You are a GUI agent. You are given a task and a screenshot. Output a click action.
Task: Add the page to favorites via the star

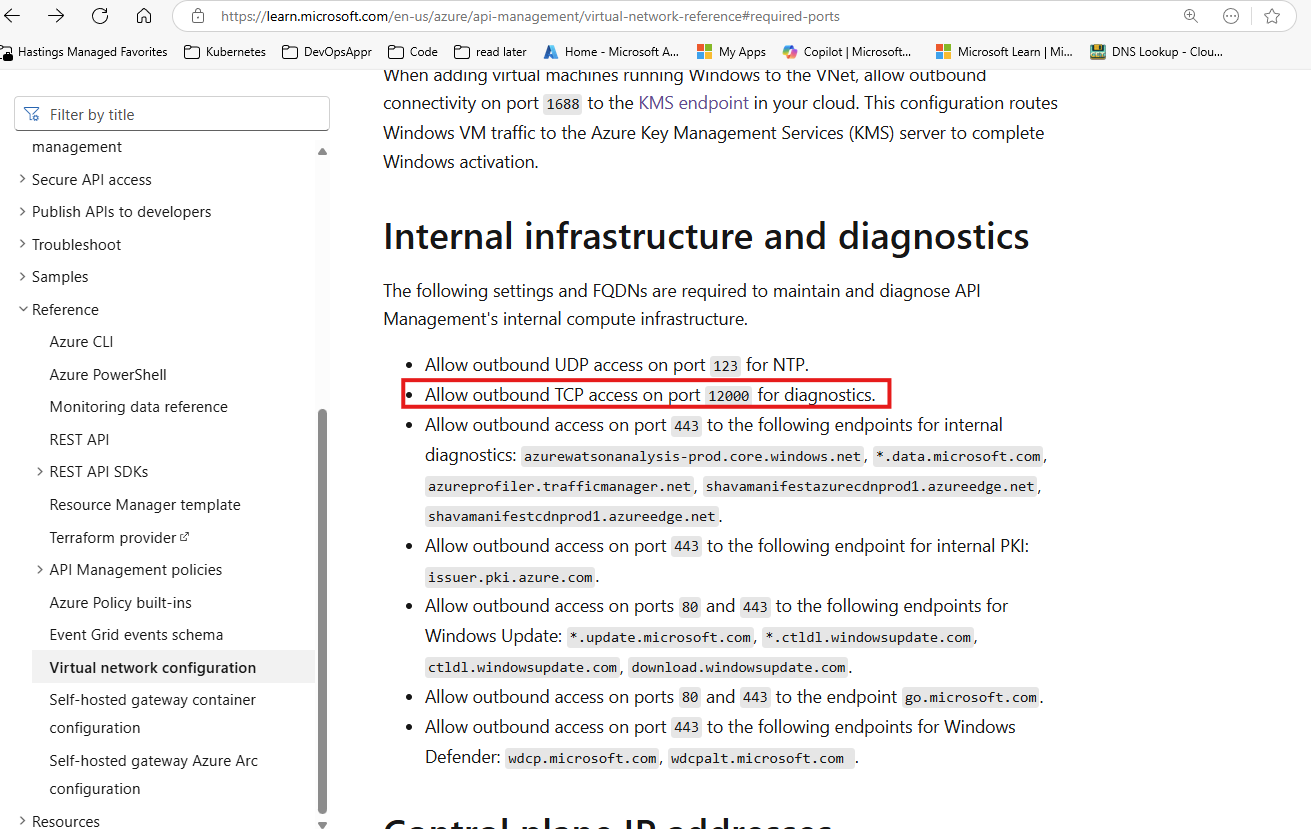point(1271,15)
